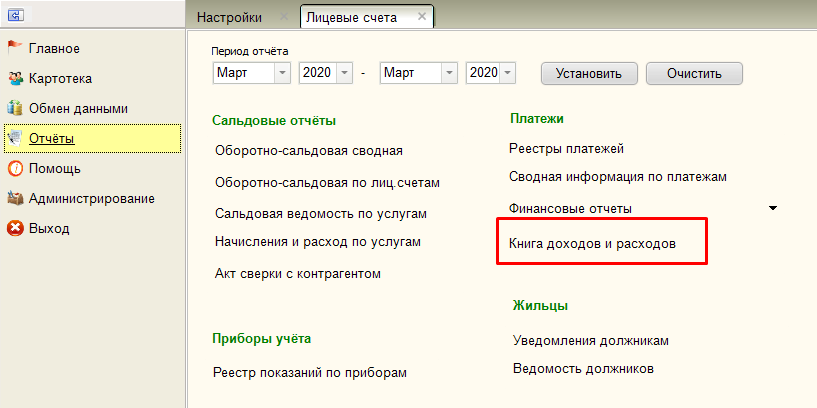Click the Финансовые отчеты entry
Image resolution: width=817 pixels, height=408 pixels.
click(x=570, y=208)
